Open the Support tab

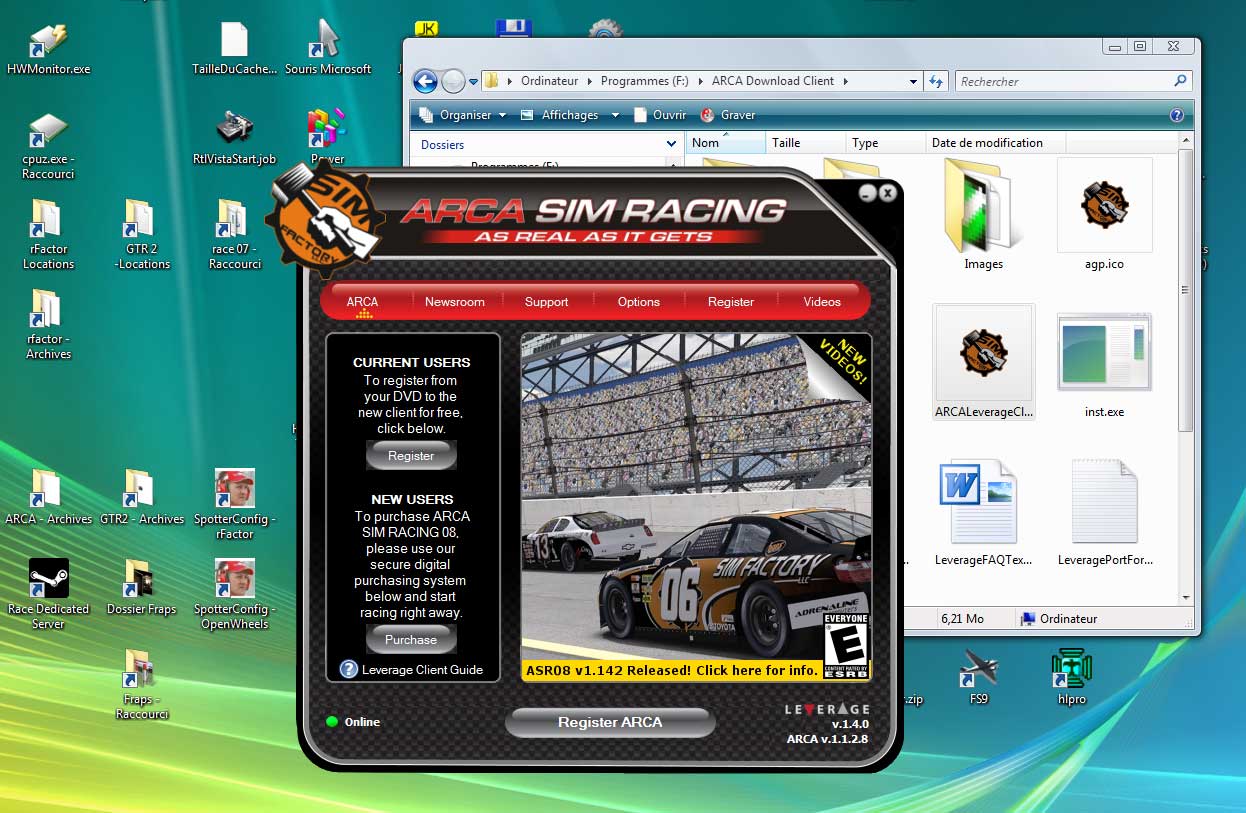[546, 302]
